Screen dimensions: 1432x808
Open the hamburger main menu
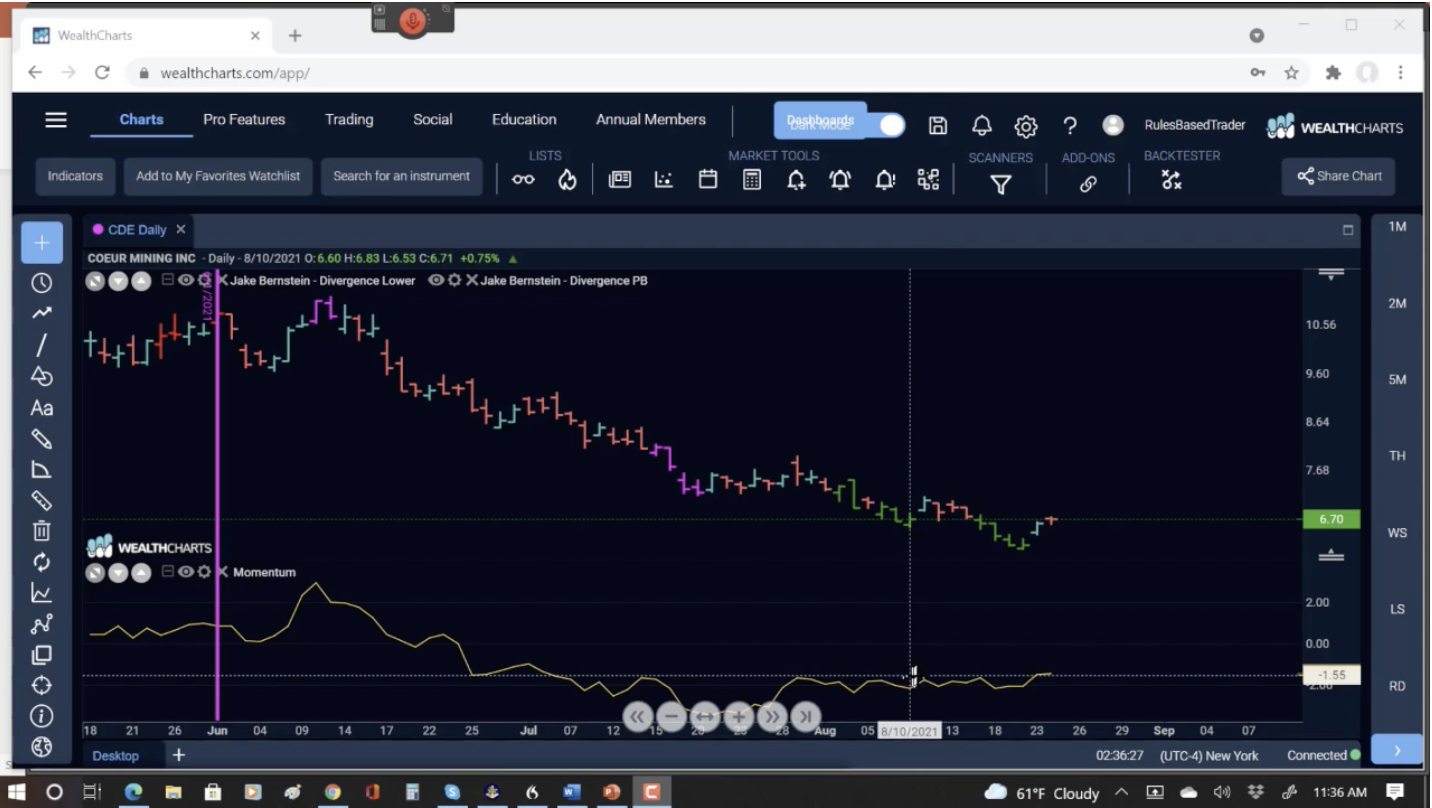[56, 120]
